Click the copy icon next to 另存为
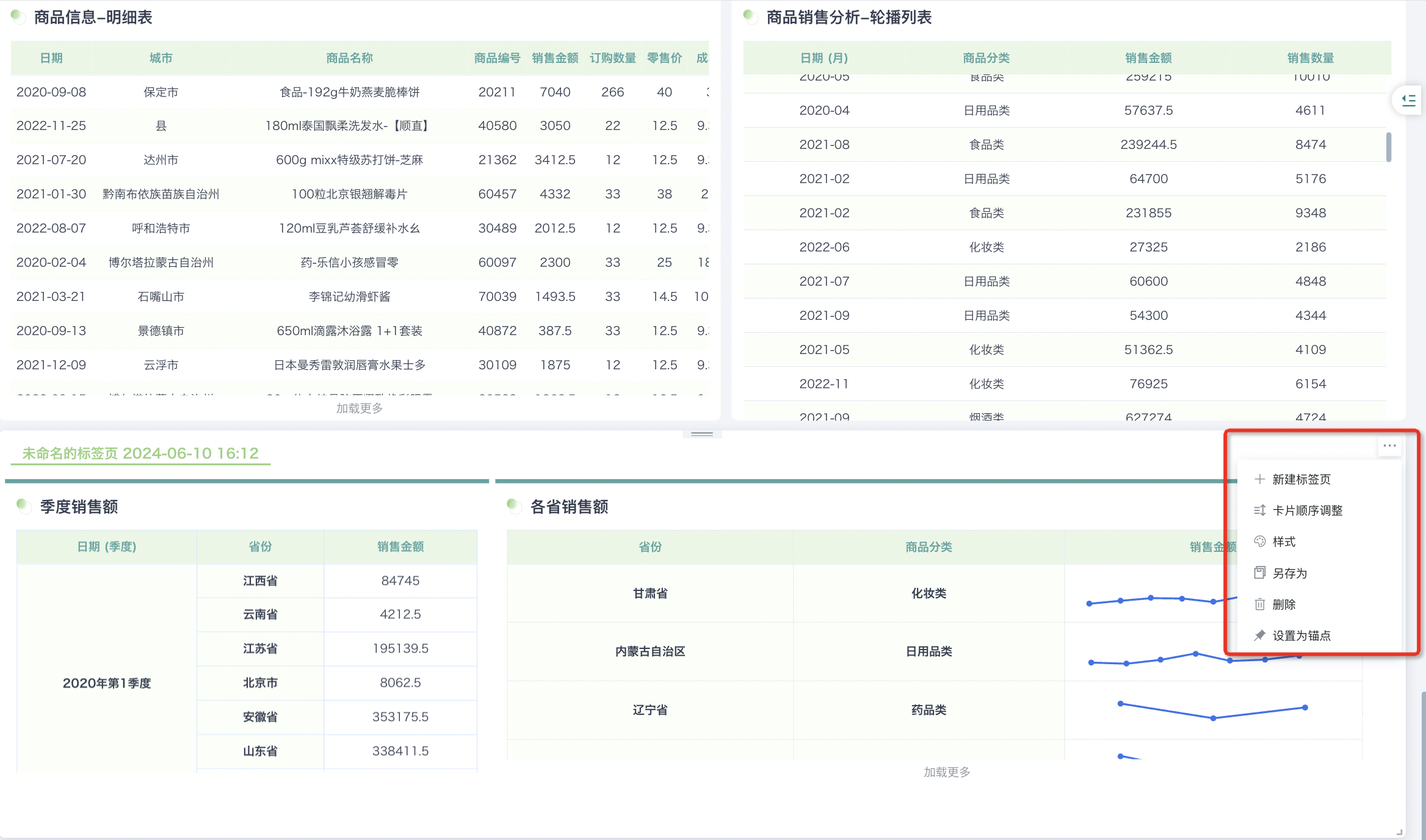The image size is (1426, 840). point(1259,573)
